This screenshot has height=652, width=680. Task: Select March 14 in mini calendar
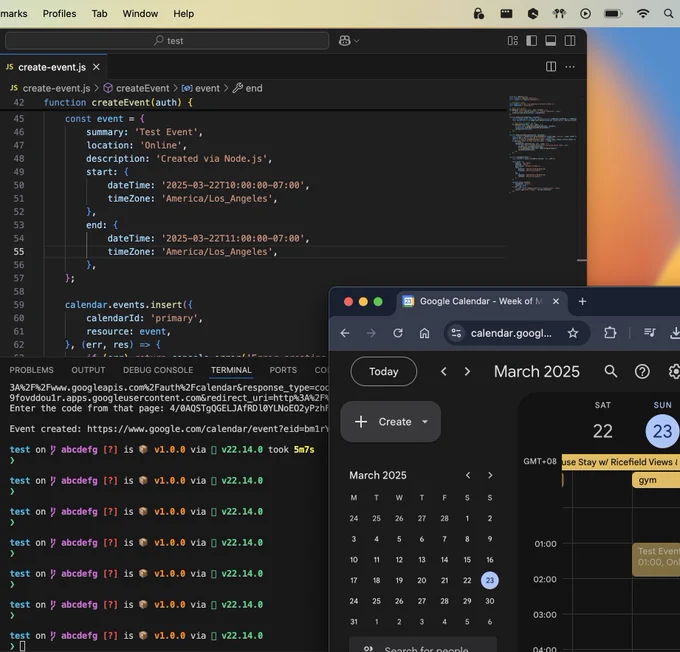445,560
